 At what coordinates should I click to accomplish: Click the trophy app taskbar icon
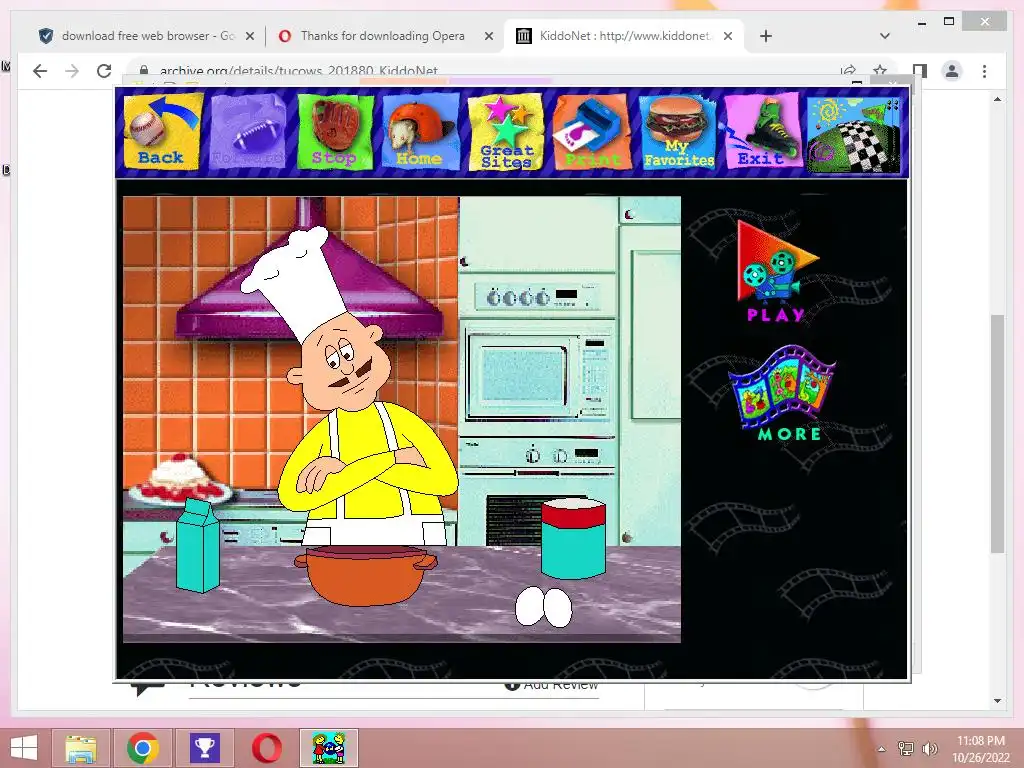click(x=205, y=748)
